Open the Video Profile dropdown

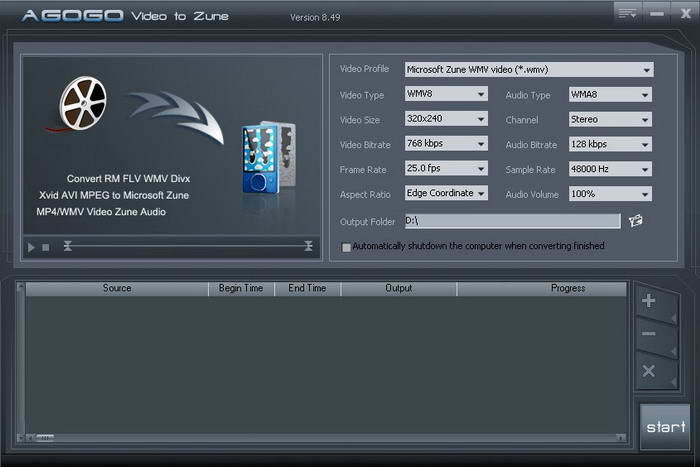pos(529,70)
